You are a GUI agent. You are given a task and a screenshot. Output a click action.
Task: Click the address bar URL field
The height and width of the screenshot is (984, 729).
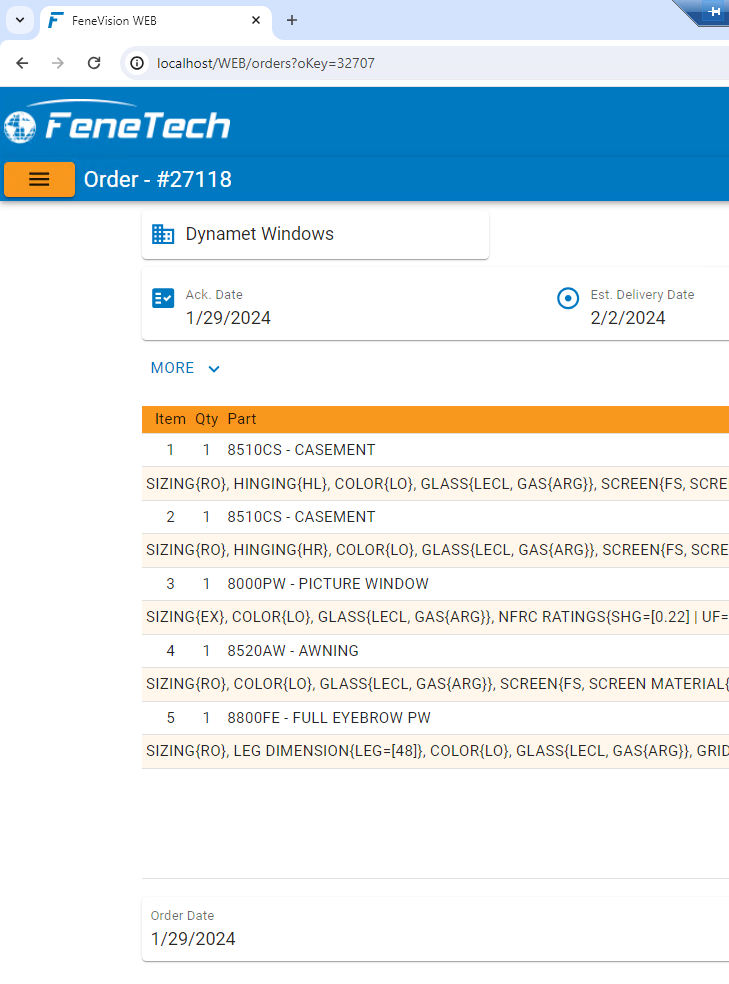[400, 63]
